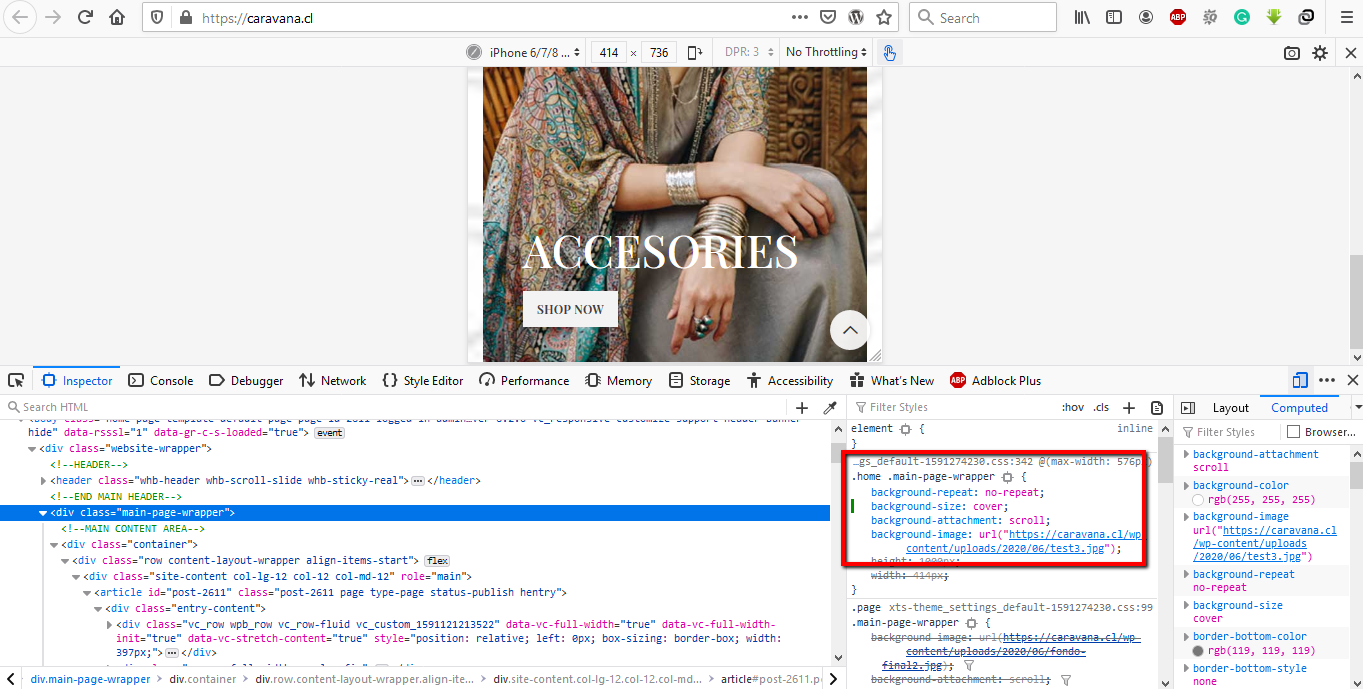Screen dimensions: 1363x689
Task: Click the flex badge on row div
Action: click(x=437, y=561)
